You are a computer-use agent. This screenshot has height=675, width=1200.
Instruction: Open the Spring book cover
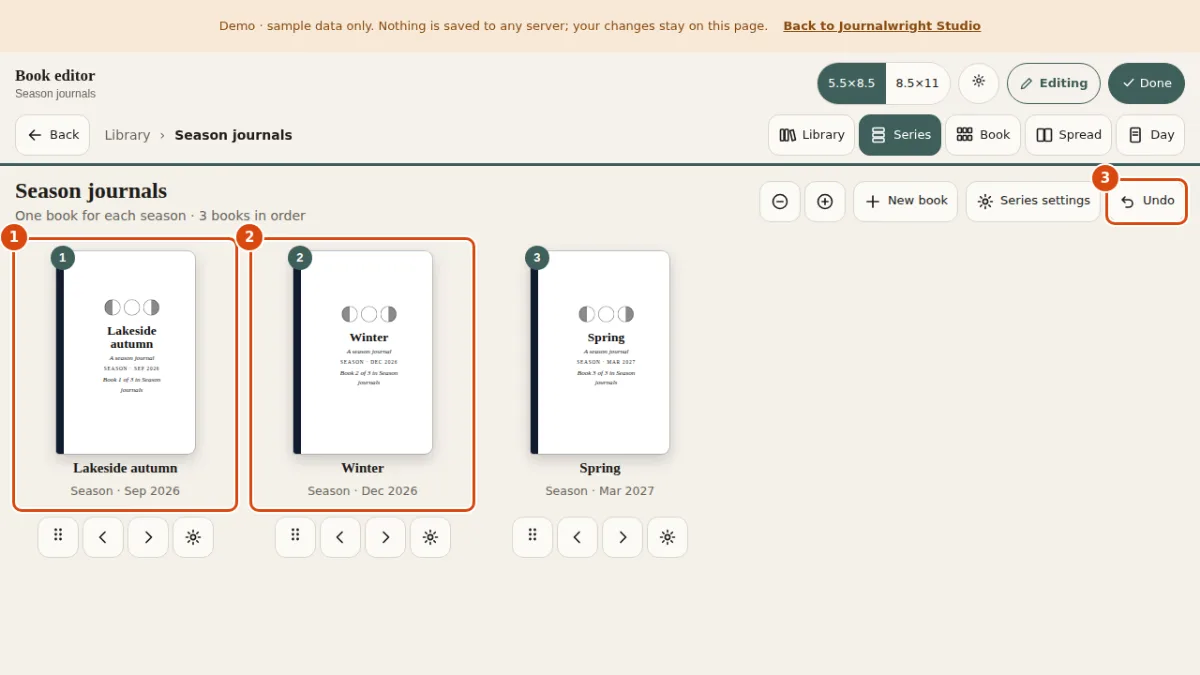(600, 352)
